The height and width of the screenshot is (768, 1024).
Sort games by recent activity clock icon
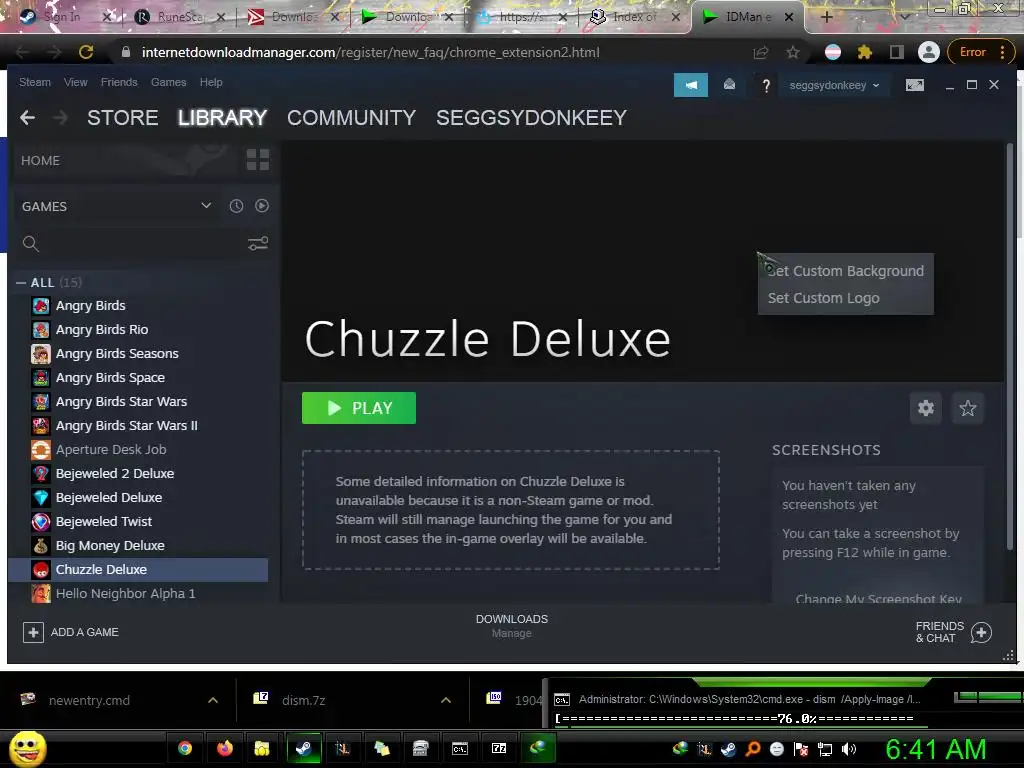tap(236, 206)
